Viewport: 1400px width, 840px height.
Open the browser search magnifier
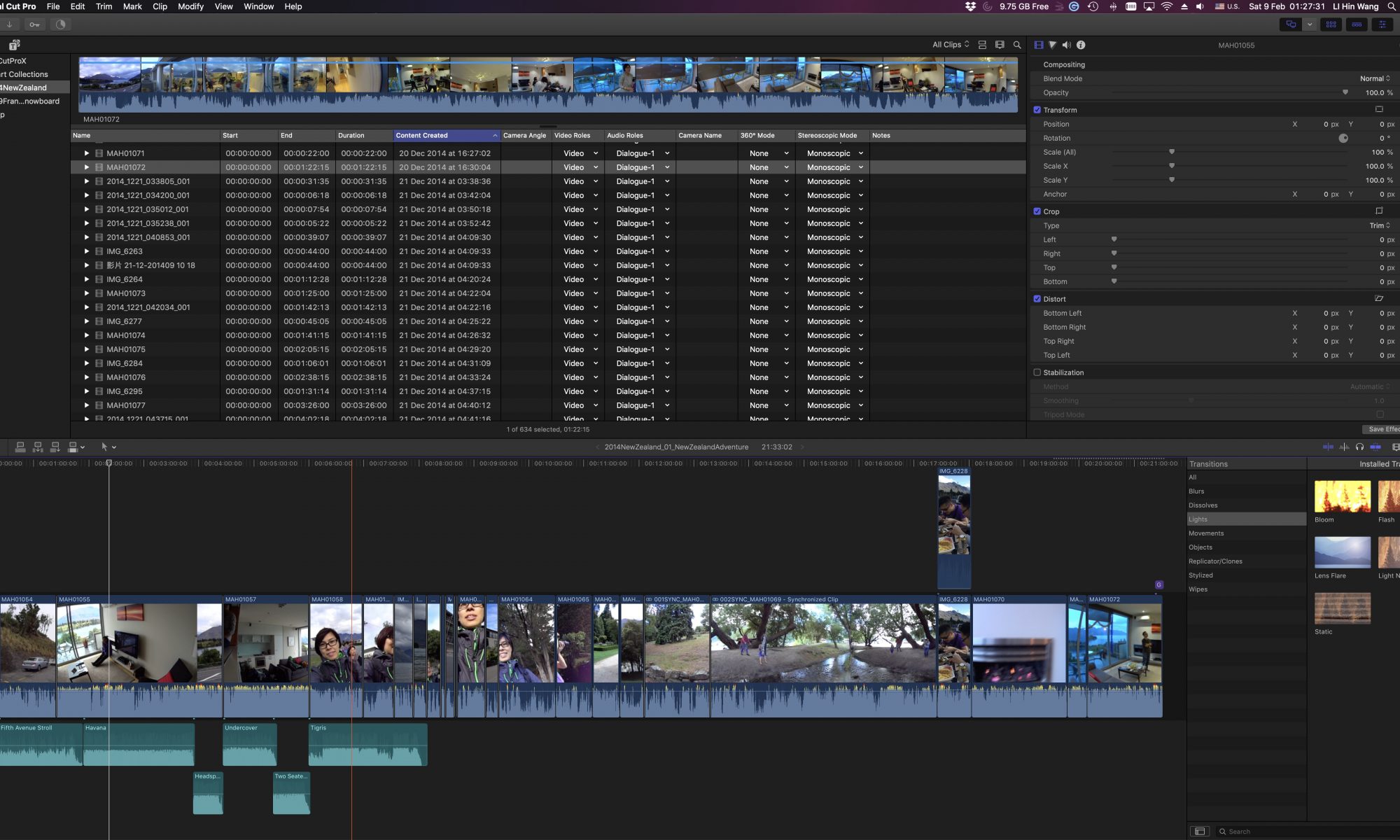(1017, 45)
